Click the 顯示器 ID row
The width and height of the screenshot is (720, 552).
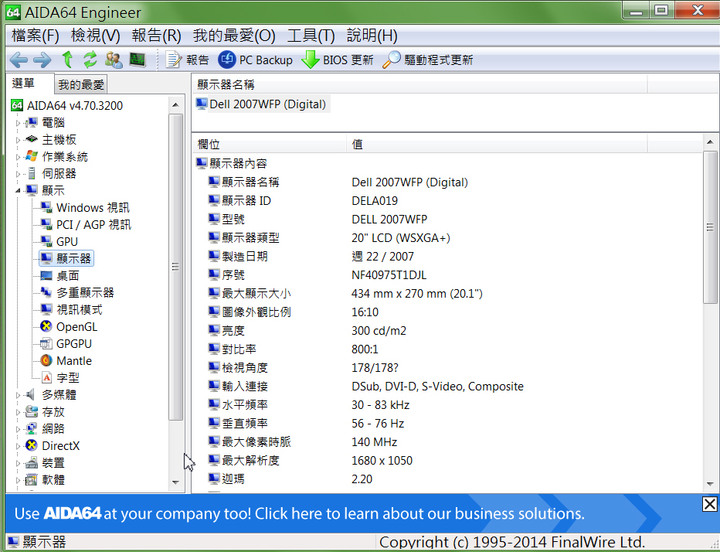pyautogui.click(x=447, y=201)
